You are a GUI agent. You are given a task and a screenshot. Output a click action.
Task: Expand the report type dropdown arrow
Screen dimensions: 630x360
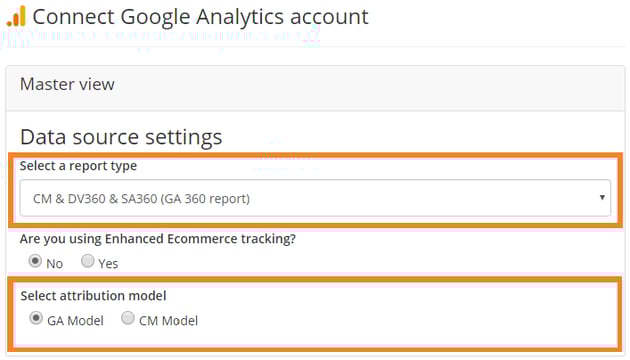coord(602,197)
